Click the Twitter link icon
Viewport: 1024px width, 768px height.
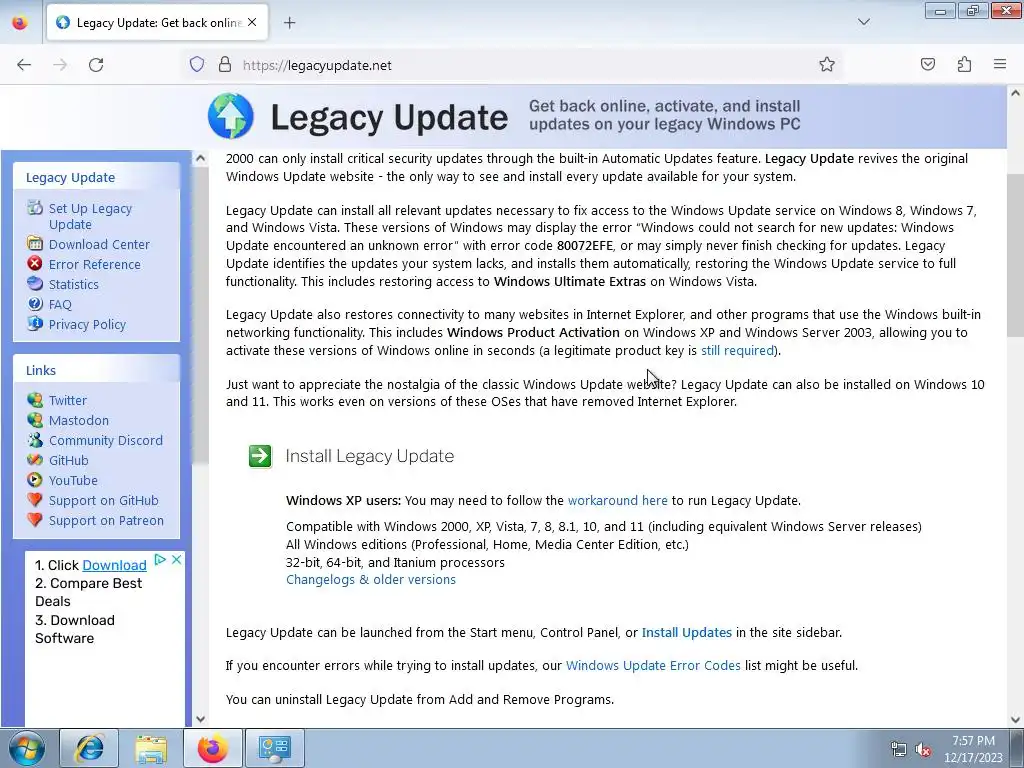pos(35,399)
